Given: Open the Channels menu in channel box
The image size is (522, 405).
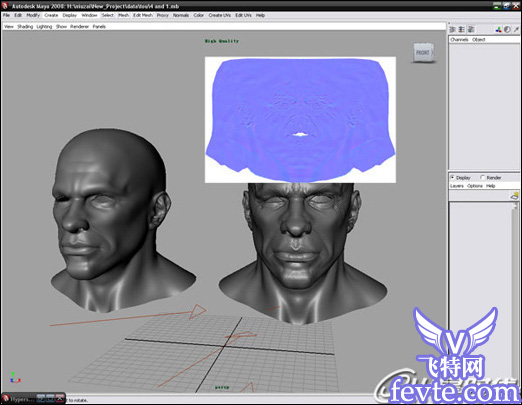Looking at the screenshot, I should point(459,40).
